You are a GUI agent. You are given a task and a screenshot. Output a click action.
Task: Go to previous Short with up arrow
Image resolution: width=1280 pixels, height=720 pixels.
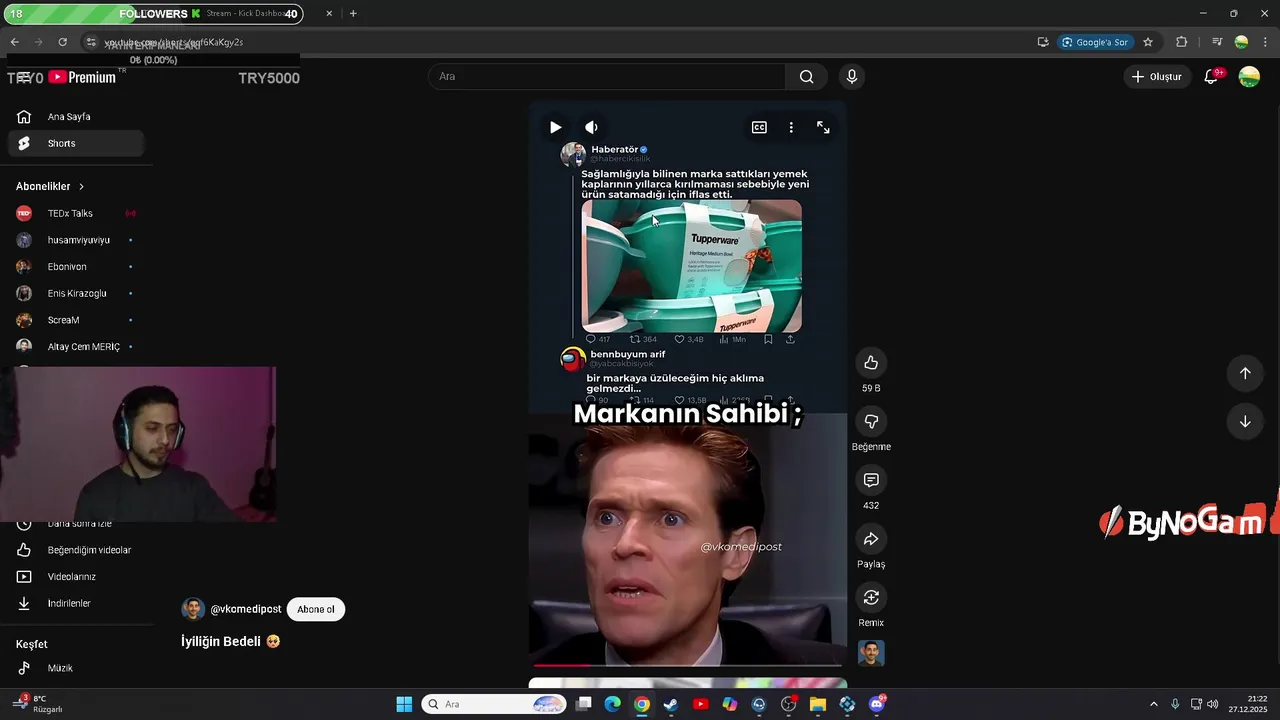[1245, 373]
